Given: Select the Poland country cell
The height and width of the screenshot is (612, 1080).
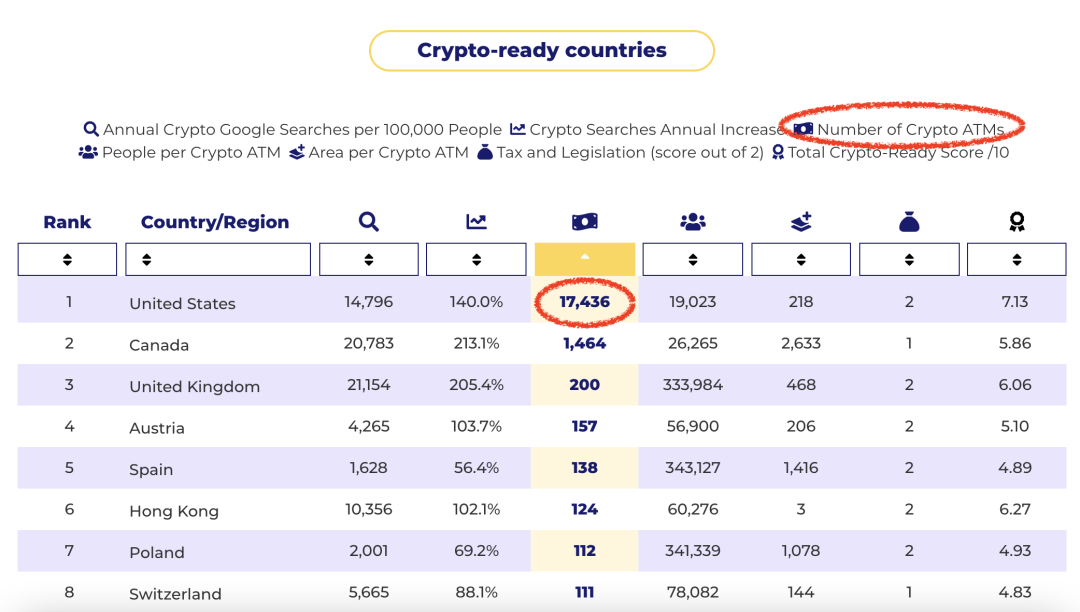Looking at the screenshot, I should pyautogui.click(x=157, y=552).
